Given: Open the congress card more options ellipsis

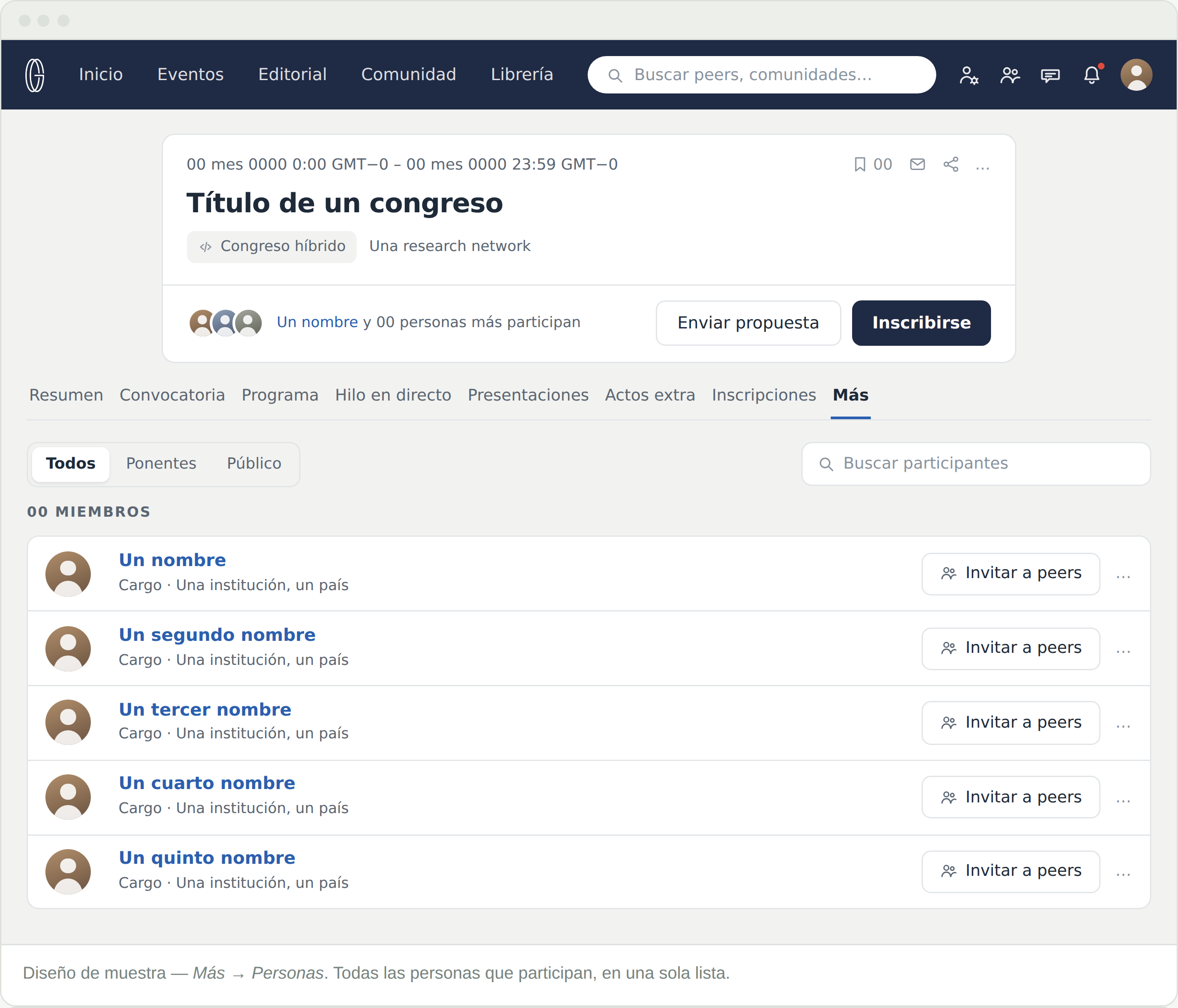Looking at the screenshot, I should [983, 166].
